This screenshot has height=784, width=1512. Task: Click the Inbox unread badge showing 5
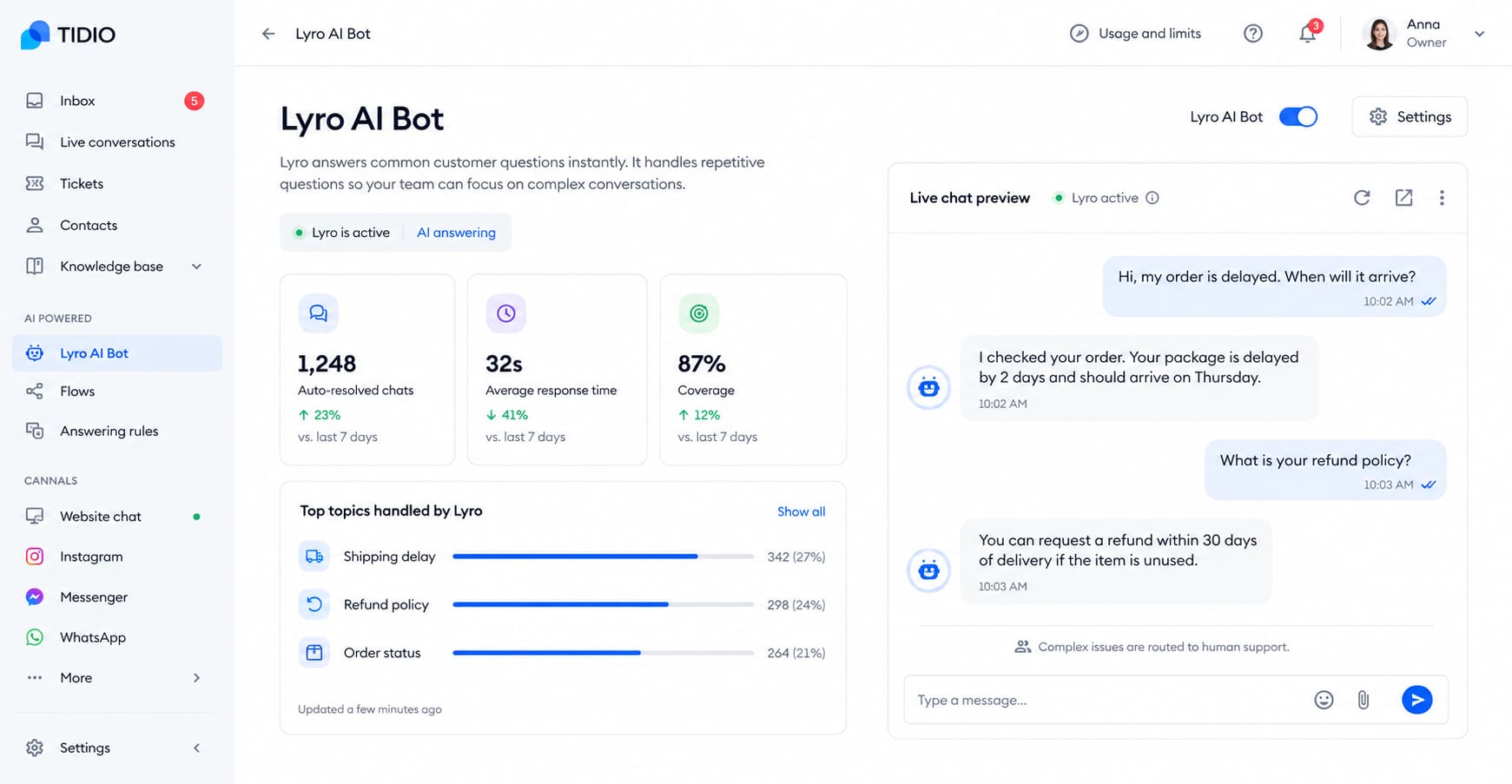click(x=194, y=101)
